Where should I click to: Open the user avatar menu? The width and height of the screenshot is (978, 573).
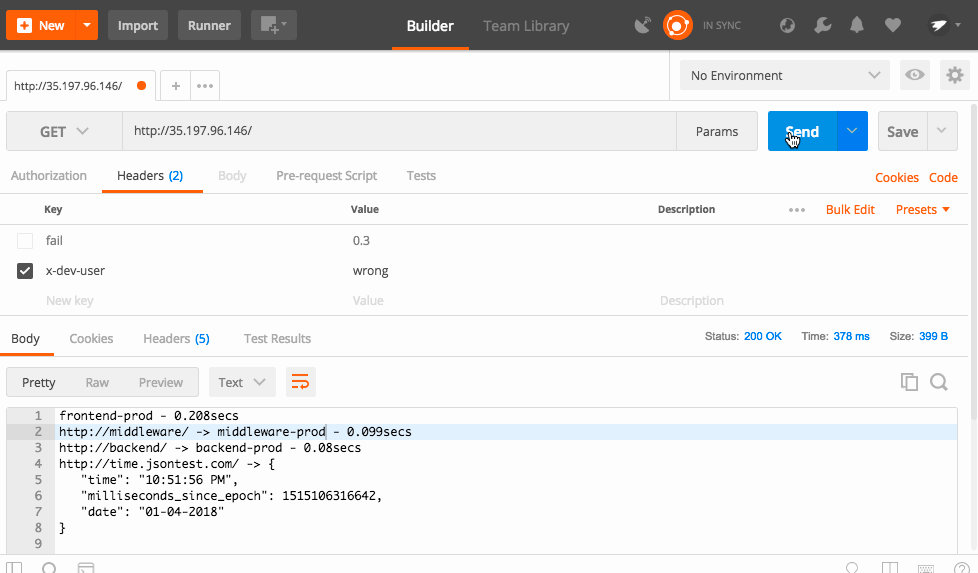click(x=944, y=26)
